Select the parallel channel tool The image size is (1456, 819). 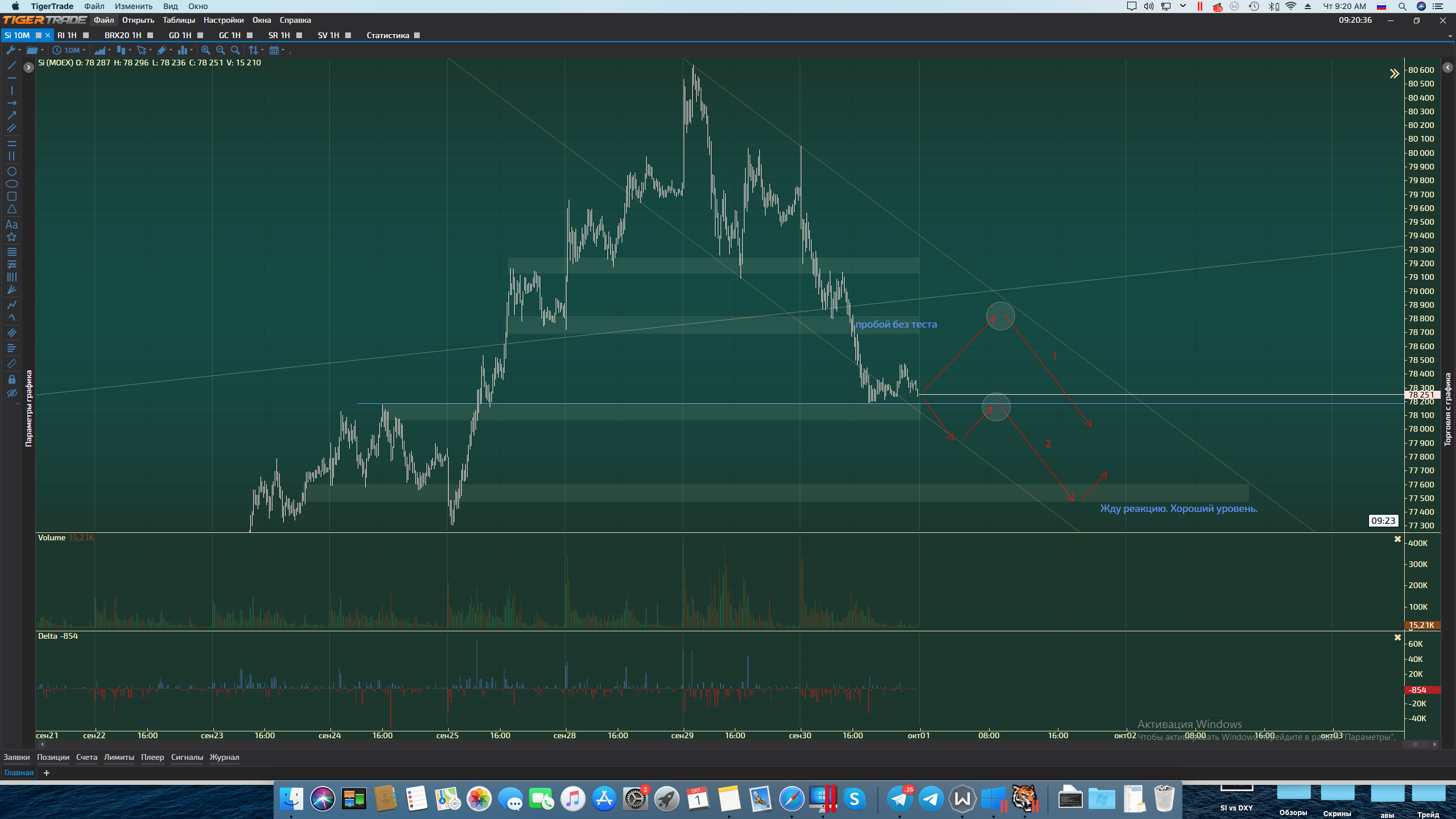coord(11,129)
